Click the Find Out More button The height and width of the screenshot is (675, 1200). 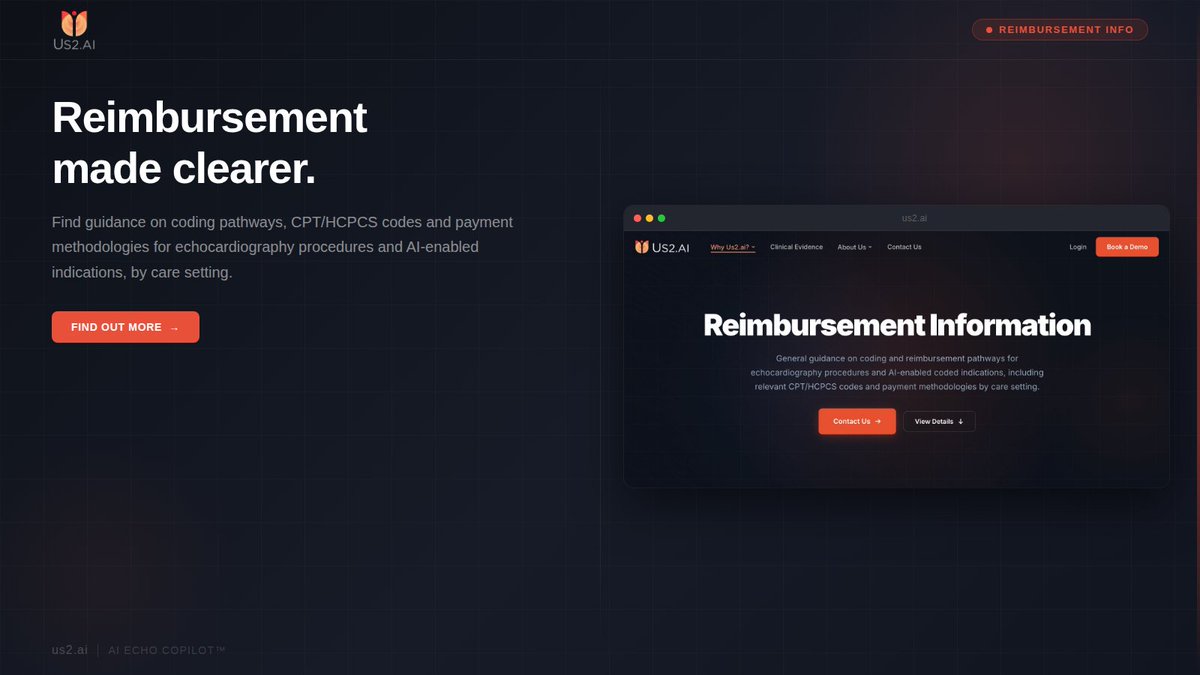(125, 327)
